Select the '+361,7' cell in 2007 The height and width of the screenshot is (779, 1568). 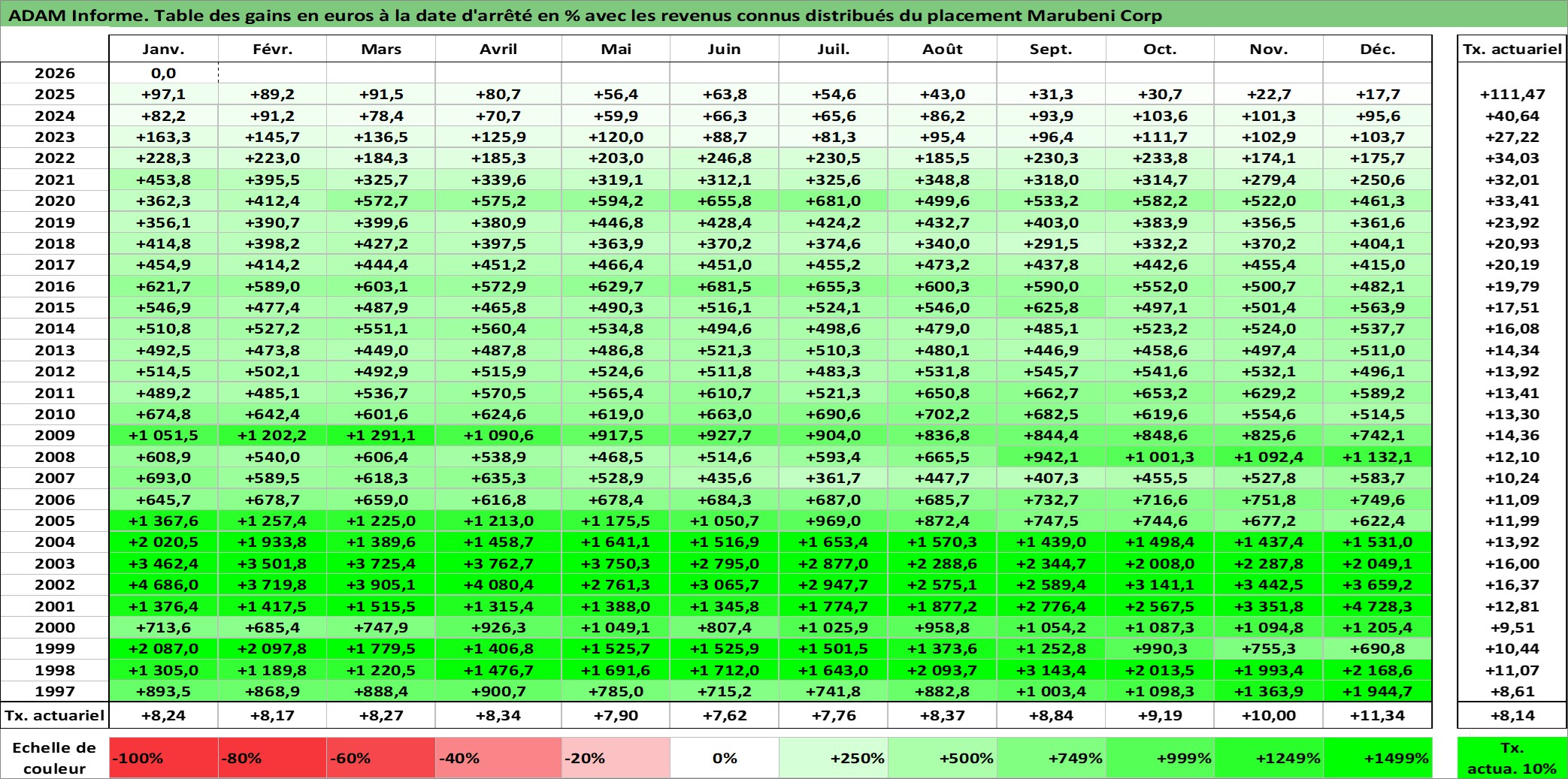tap(834, 478)
